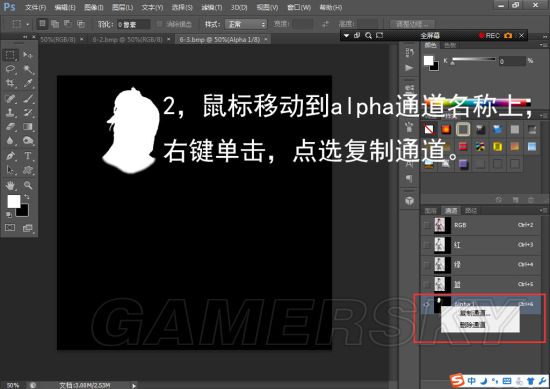Toggle Quick Mask mode
Viewport: 550px width, 389px height.
pyautogui.click(x=10, y=228)
